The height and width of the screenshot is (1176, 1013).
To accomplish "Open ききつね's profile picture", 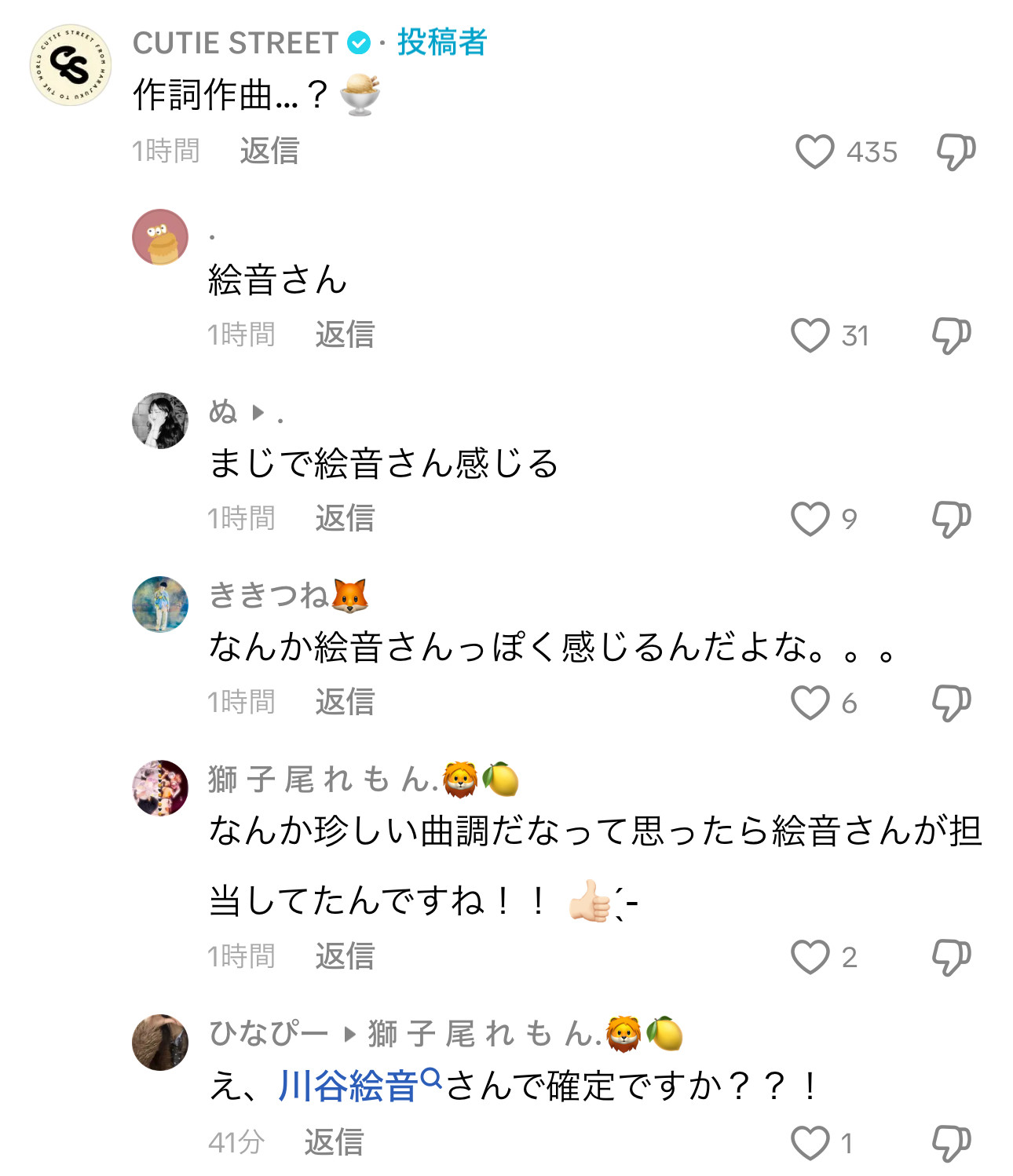I will click(160, 604).
